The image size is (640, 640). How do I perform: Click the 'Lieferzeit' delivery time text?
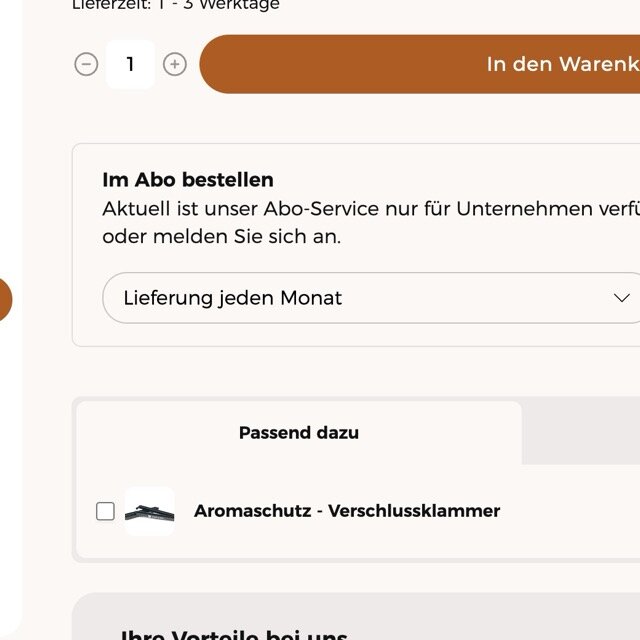[176, 5]
